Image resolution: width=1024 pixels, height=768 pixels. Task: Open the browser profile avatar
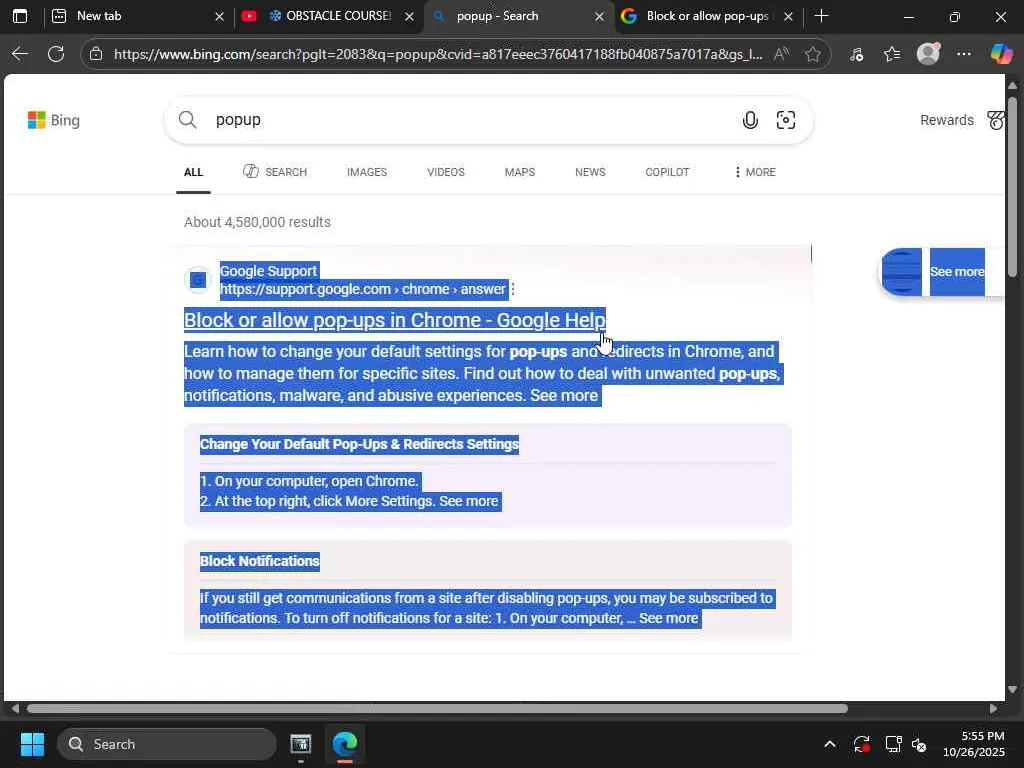tap(928, 54)
